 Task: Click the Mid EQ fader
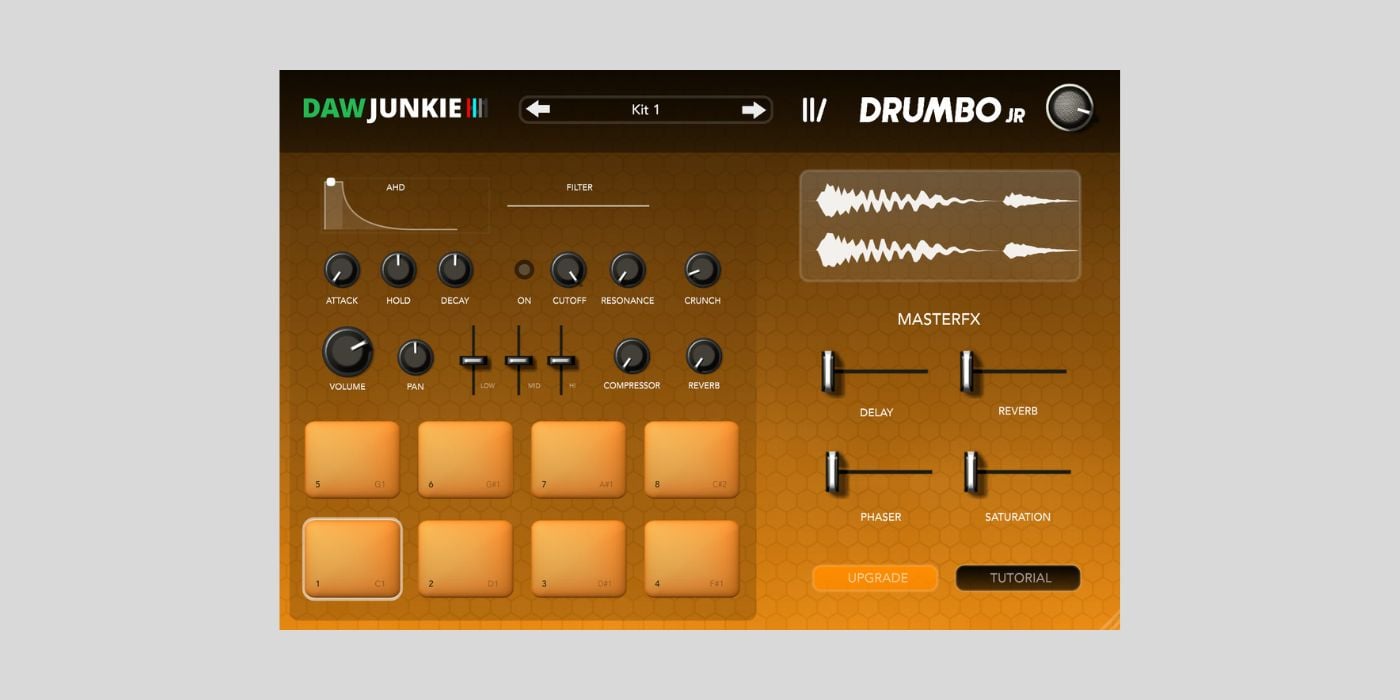(518, 360)
